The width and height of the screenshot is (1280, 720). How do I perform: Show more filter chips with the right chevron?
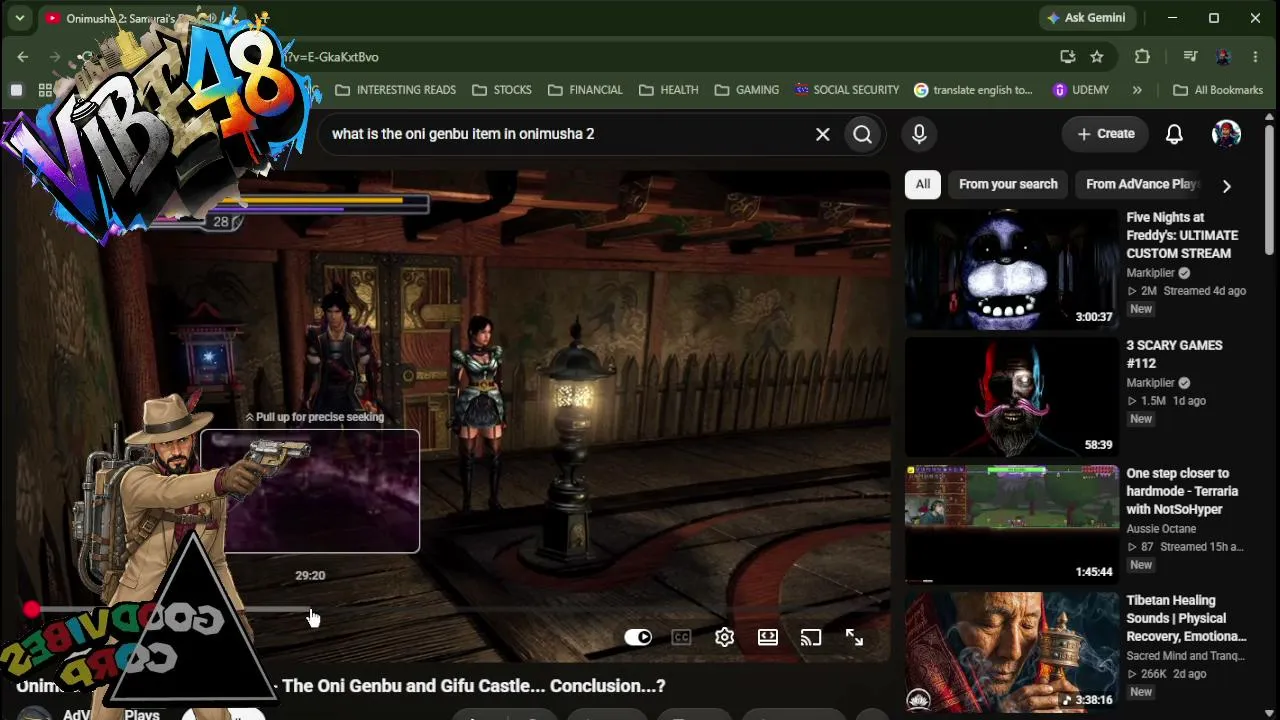pyautogui.click(x=1227, y=185)
